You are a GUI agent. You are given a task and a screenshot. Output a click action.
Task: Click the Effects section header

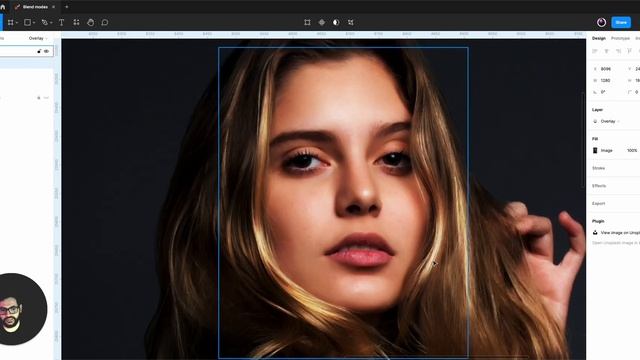tap(599, 186)
